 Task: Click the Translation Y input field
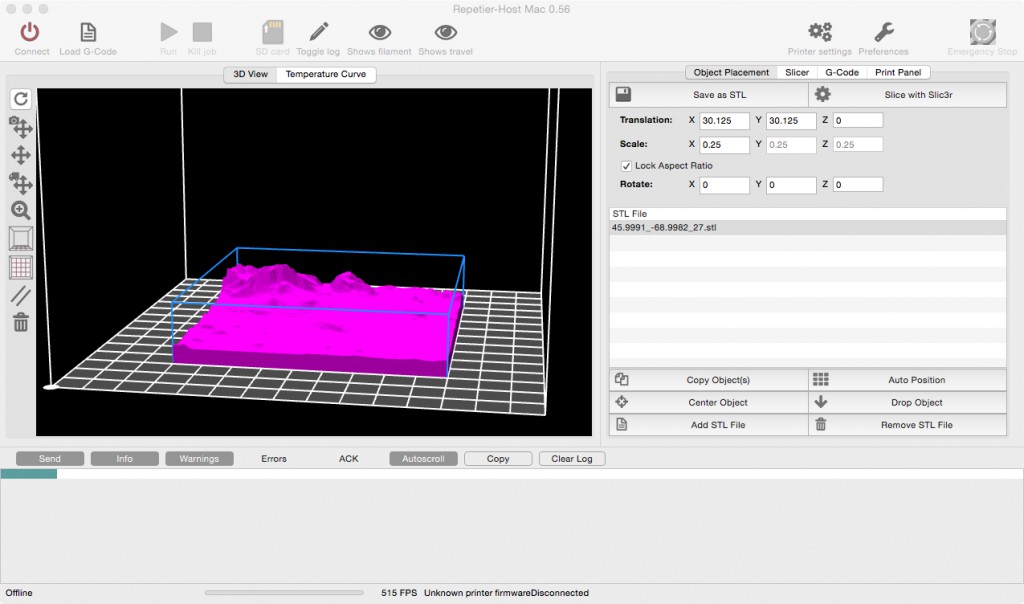(791, 120)
